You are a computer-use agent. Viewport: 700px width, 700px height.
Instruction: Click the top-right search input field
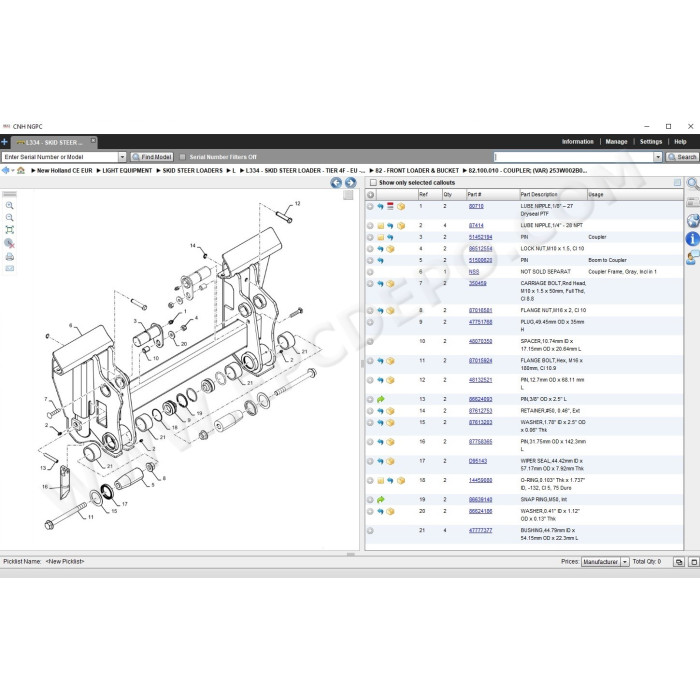[x=574, y=157]
